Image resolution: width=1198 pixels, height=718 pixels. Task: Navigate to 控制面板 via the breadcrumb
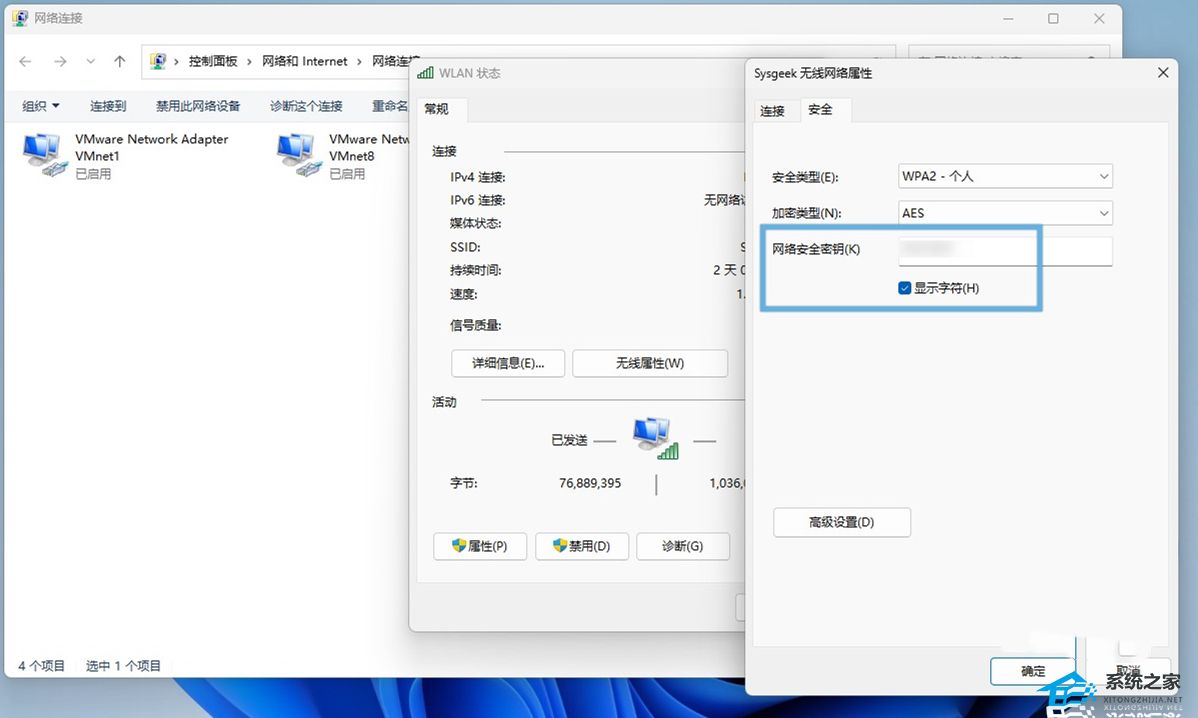point(213,60)
